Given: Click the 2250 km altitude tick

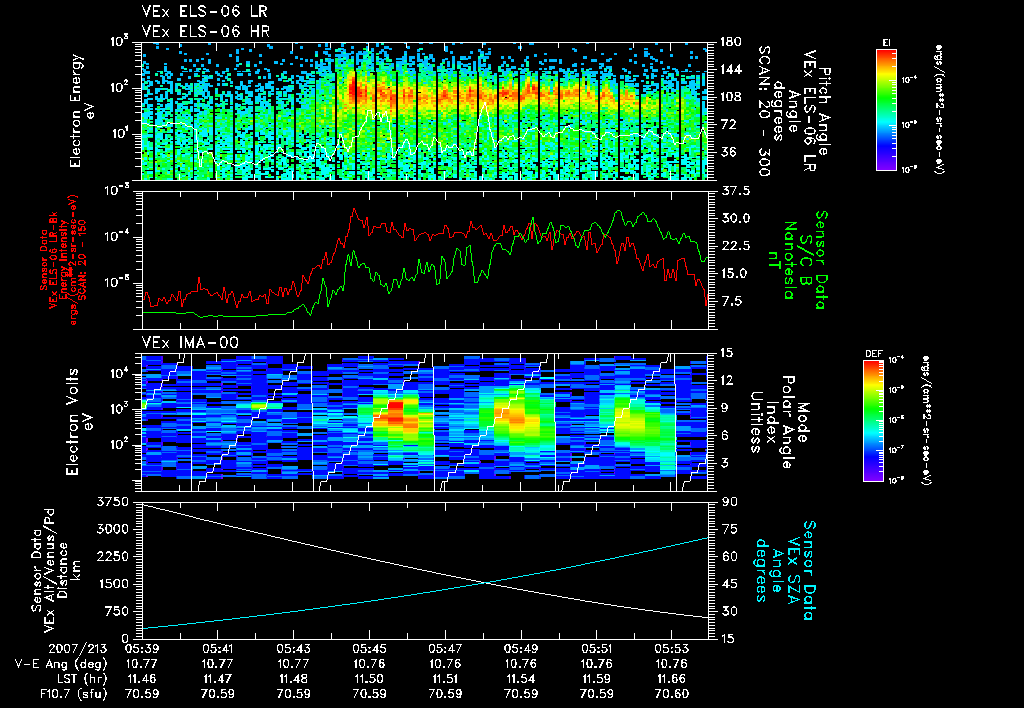Looking at the screenshot, I should point(112,556).
